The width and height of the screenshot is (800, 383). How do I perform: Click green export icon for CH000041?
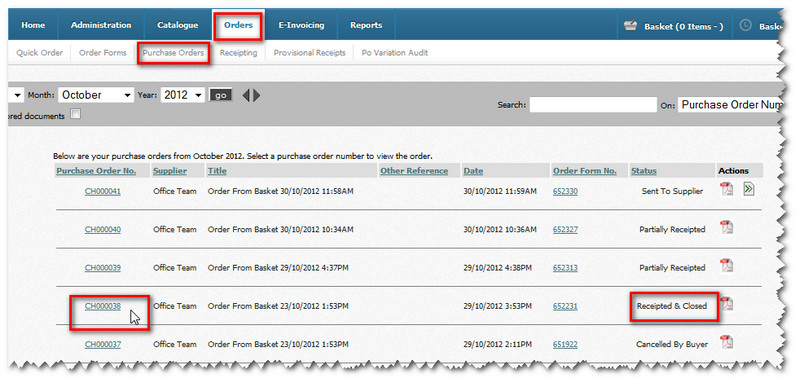[x=748, y=189]
